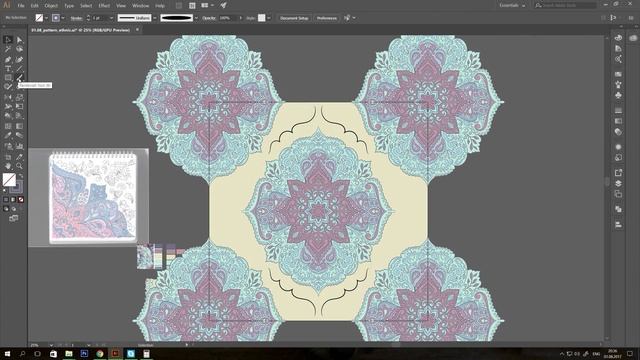640x360 pixels.
Task: Select the Column Graph tool
Action: [19, 146]
